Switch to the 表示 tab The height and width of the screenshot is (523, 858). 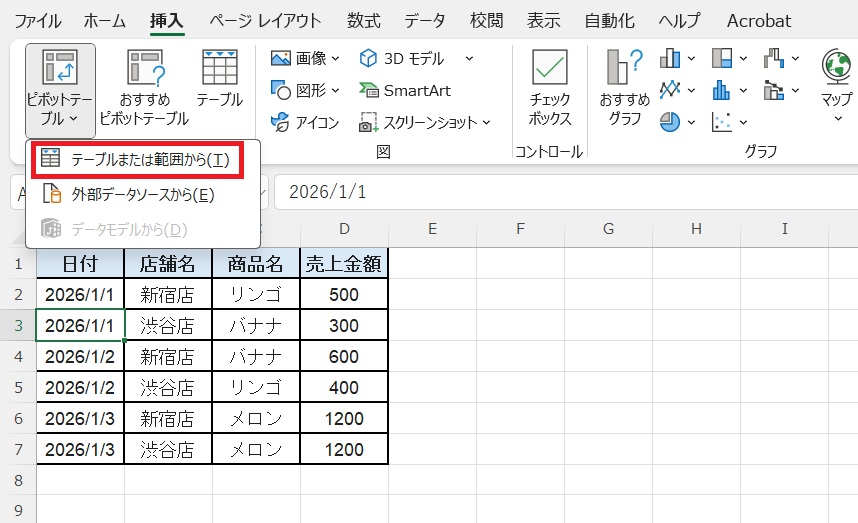543,21
